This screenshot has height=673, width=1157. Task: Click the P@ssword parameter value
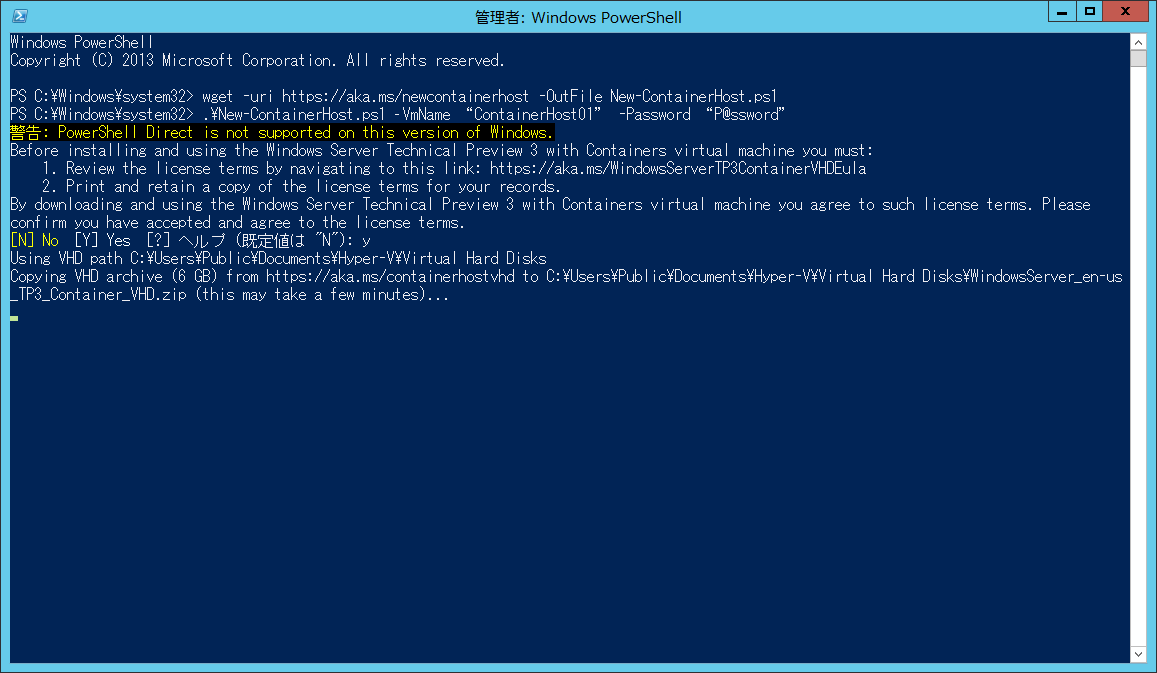point(745,114)
